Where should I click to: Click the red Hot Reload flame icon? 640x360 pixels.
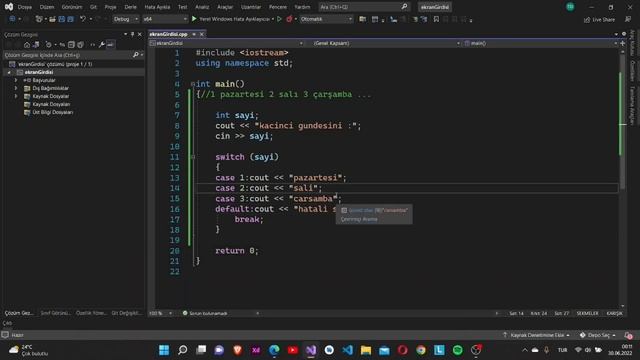(289, 19)
